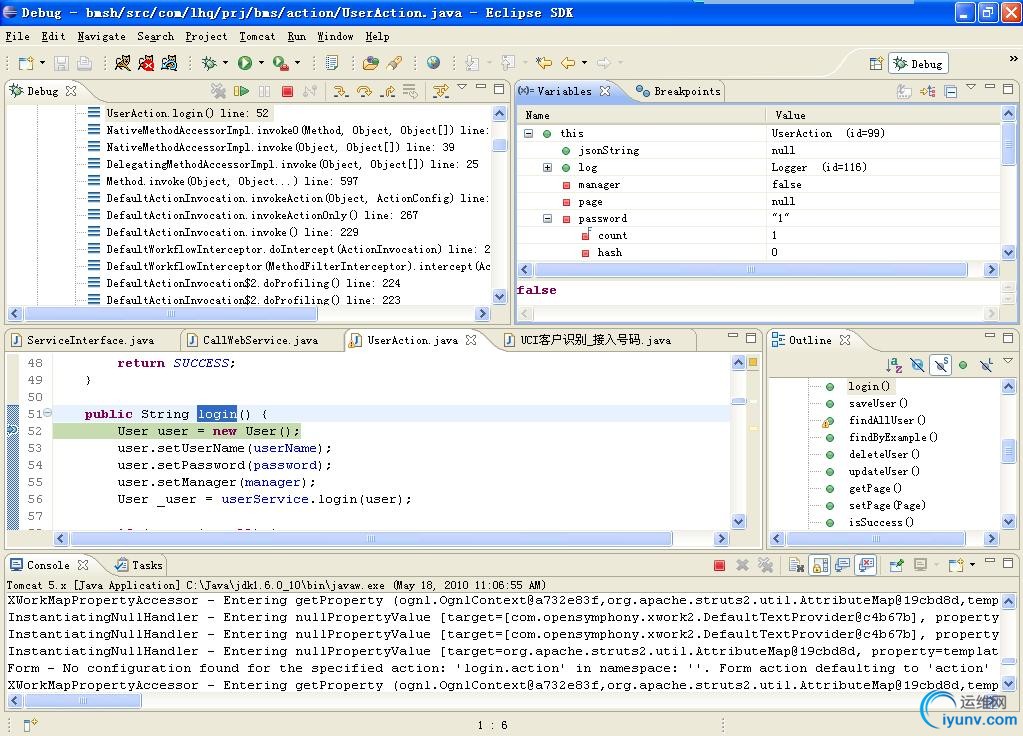Image resolution: width=1023 pixels, height=736 pixels.
Task: Open the File menu
Action: (x=18, y=37)
